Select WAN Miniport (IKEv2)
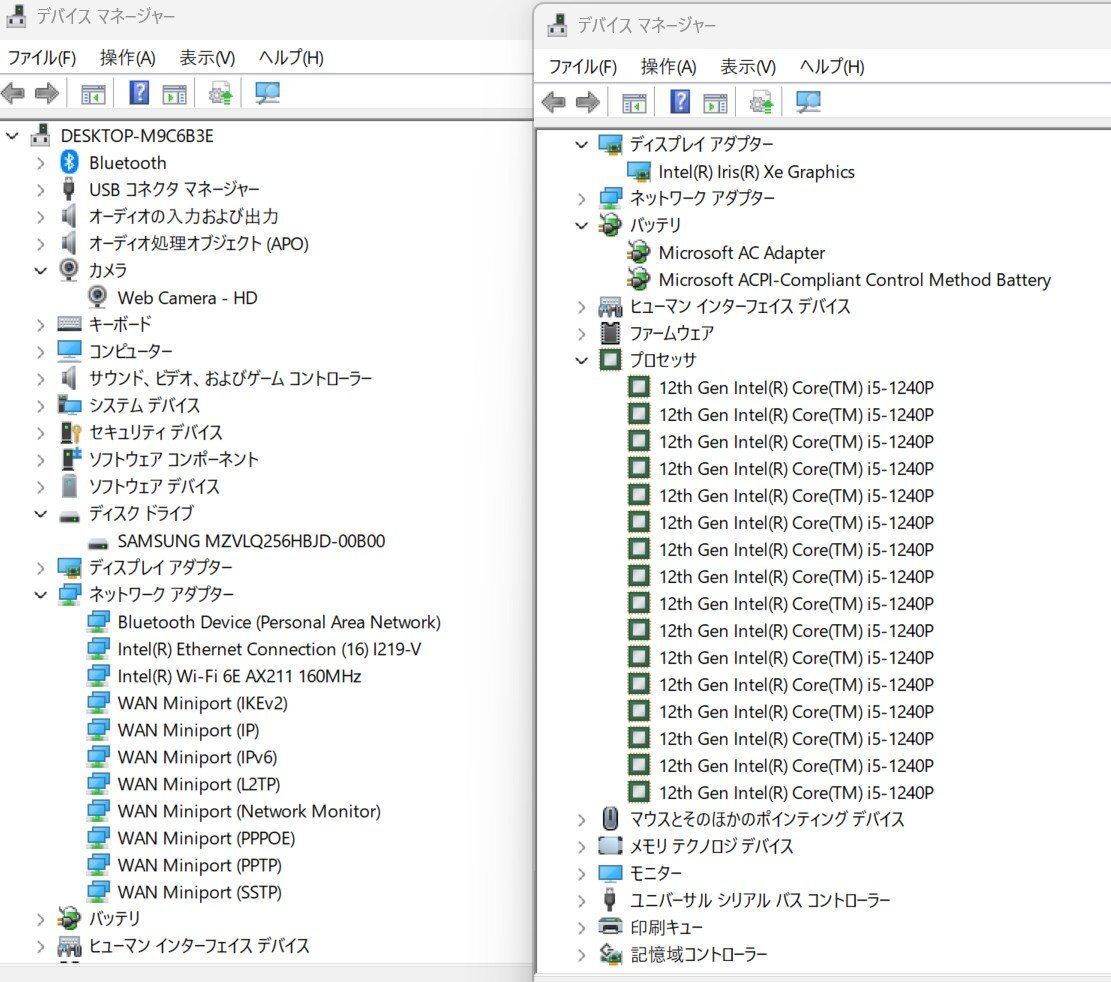Image resolution: width=1111 pixels, height=982 pixels. (203, 703)
